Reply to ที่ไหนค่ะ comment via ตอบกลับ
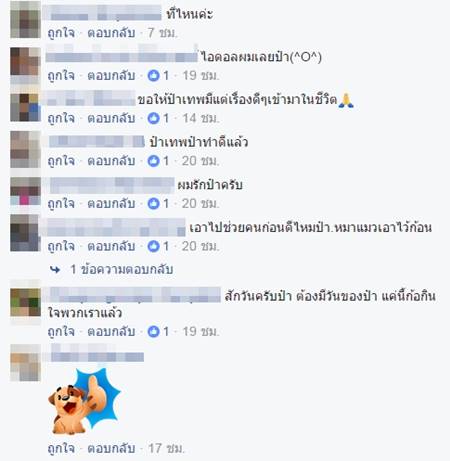 click(111, 33)
